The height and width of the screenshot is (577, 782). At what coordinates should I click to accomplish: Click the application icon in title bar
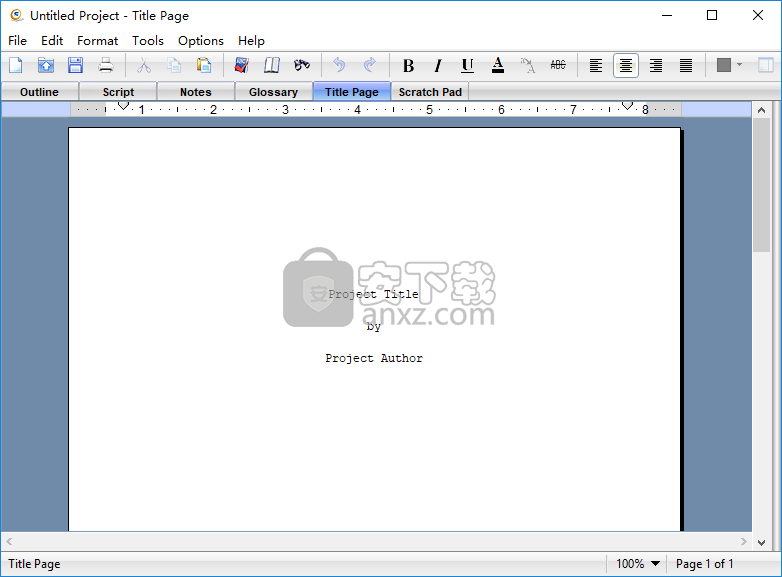(16, 15)
